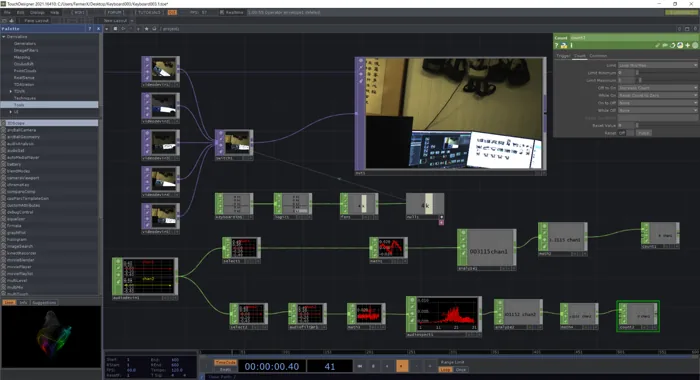Expand the UI palette folder
Image resolution: width=700 pixels, height=380 pixels.
point(11,112)
